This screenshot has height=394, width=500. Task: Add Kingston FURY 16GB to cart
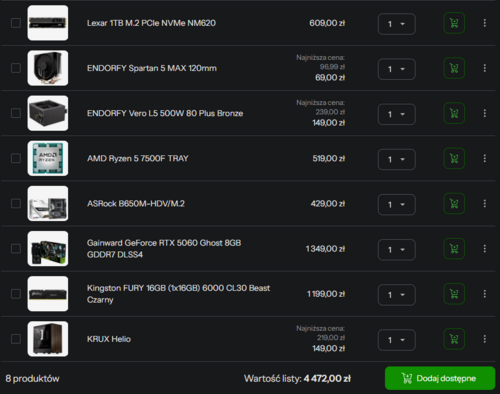pyautogui.click(x=454, y=294)
